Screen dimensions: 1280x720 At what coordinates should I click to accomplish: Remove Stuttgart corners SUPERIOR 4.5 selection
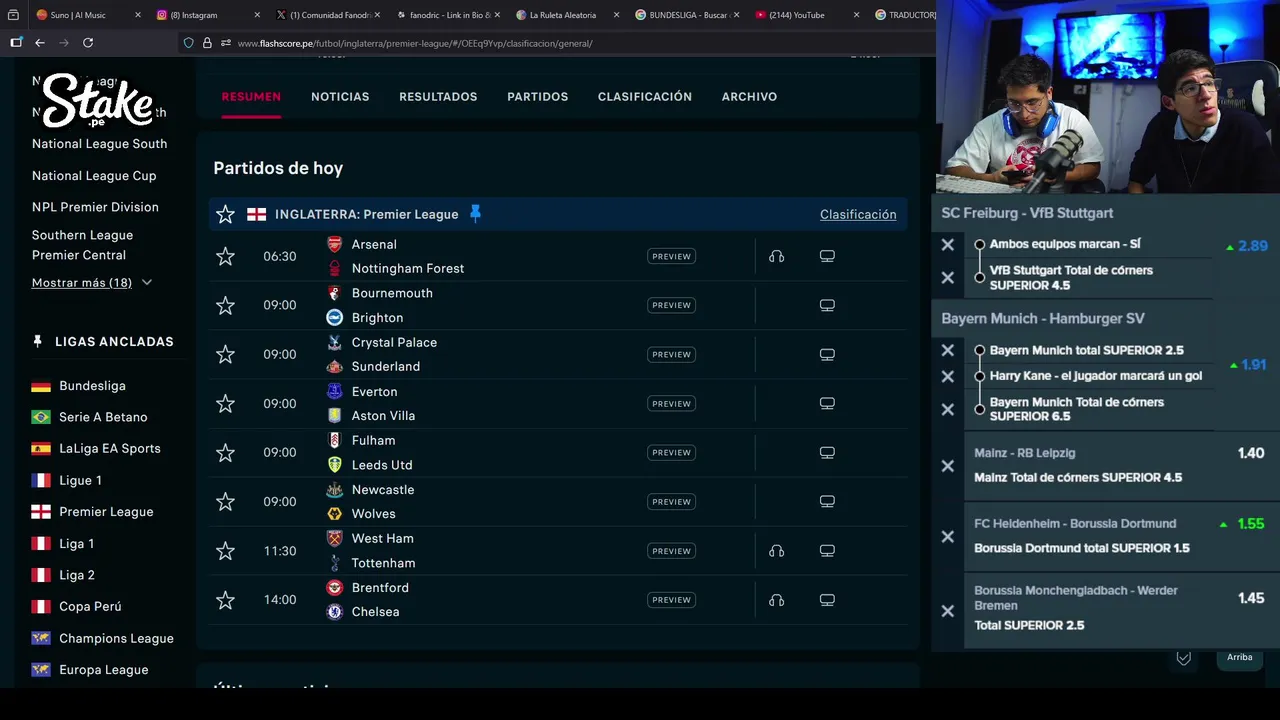948,277
